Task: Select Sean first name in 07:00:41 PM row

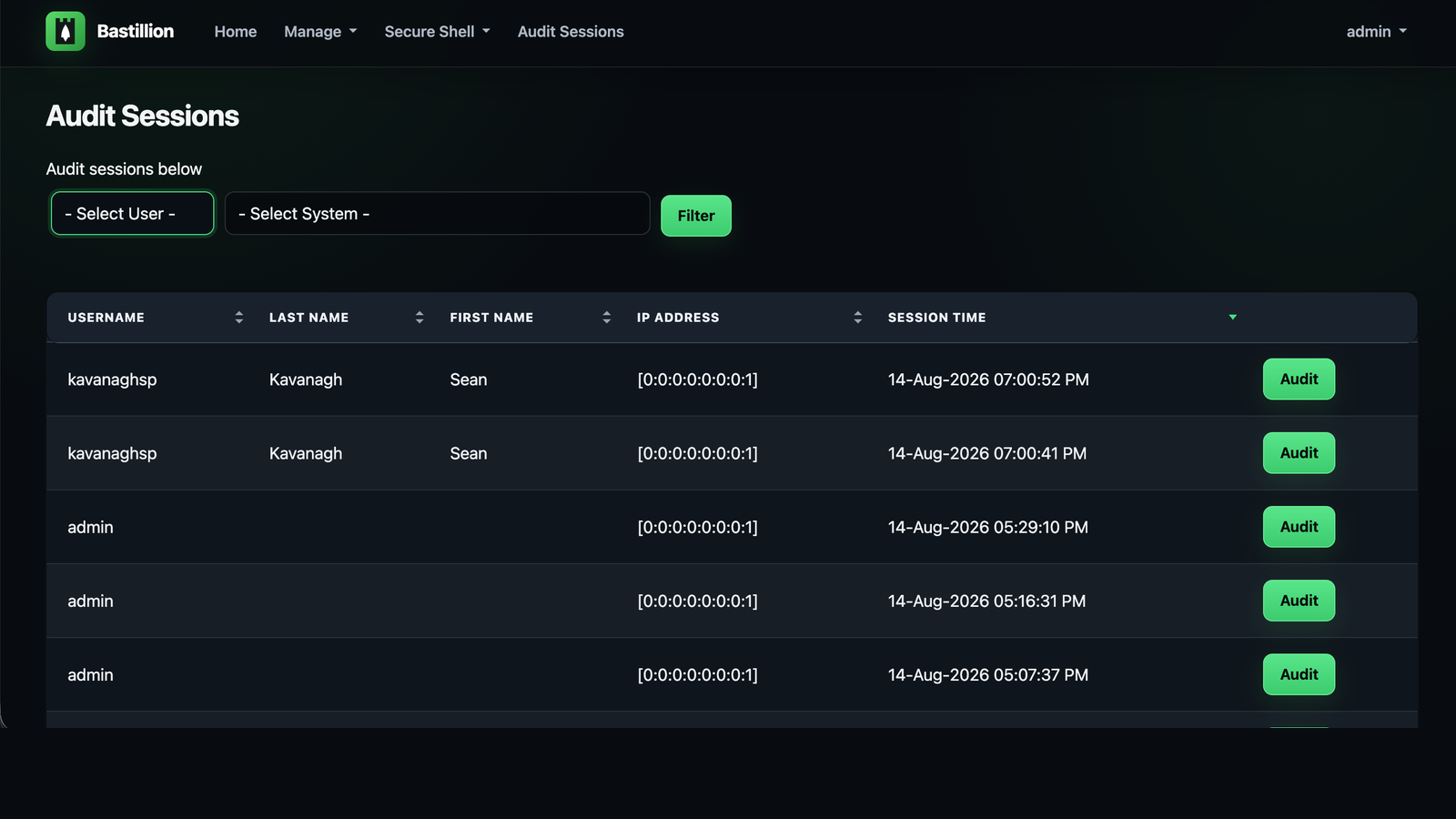Action: point(469,453)
